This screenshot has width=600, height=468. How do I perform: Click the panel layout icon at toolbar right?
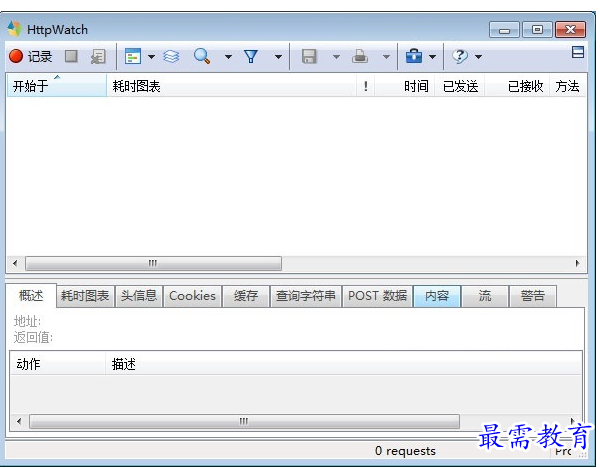click(x=577, y=52)
